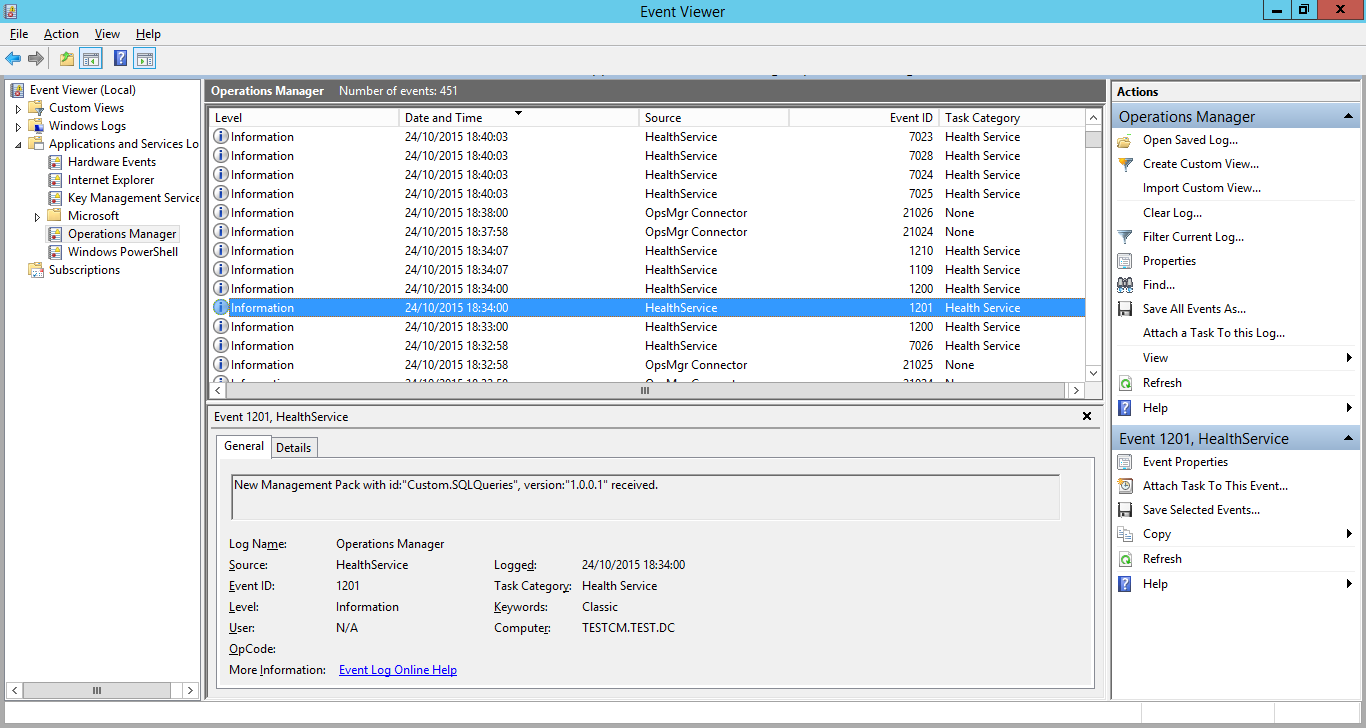
Task: Select the event 21026 OpsMgr Connector row
Action: [x=647, y=213]
